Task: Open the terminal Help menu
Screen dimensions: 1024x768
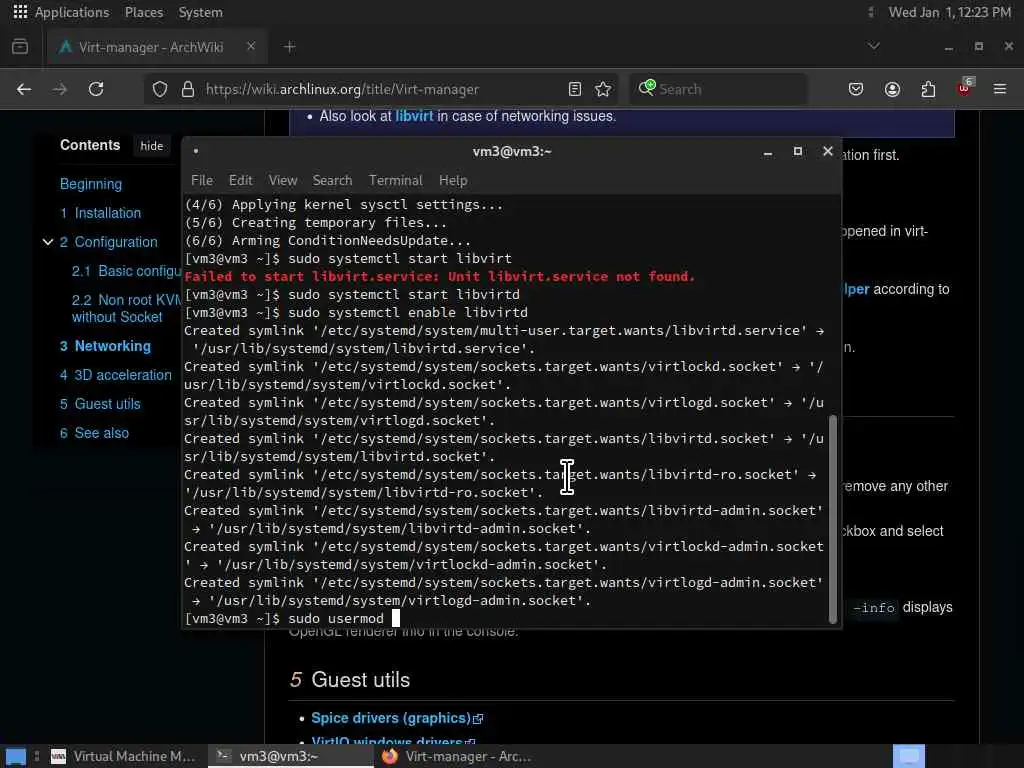Action: pyautogui.click(x=453, y=180)
